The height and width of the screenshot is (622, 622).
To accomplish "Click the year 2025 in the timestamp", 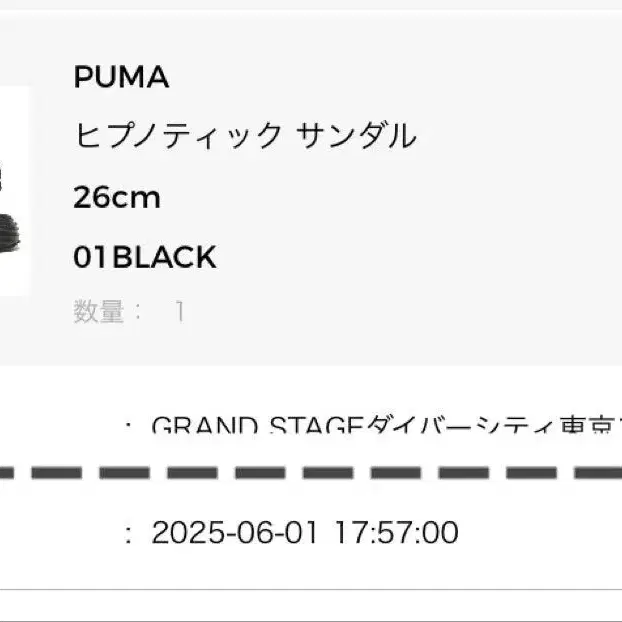I will click(x=180, y=532).
